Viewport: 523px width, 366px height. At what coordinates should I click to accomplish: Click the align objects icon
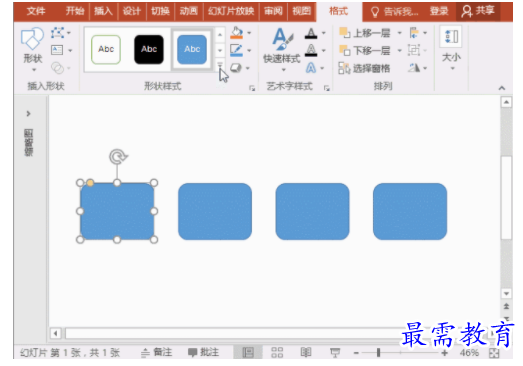[414, 33]
